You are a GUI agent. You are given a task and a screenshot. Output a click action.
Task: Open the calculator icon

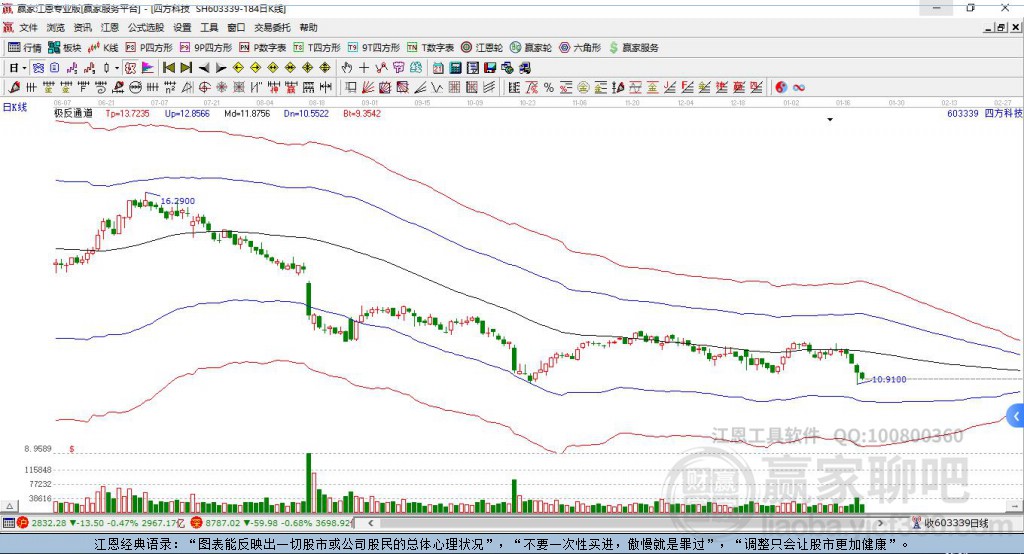[x=455, y=68]
